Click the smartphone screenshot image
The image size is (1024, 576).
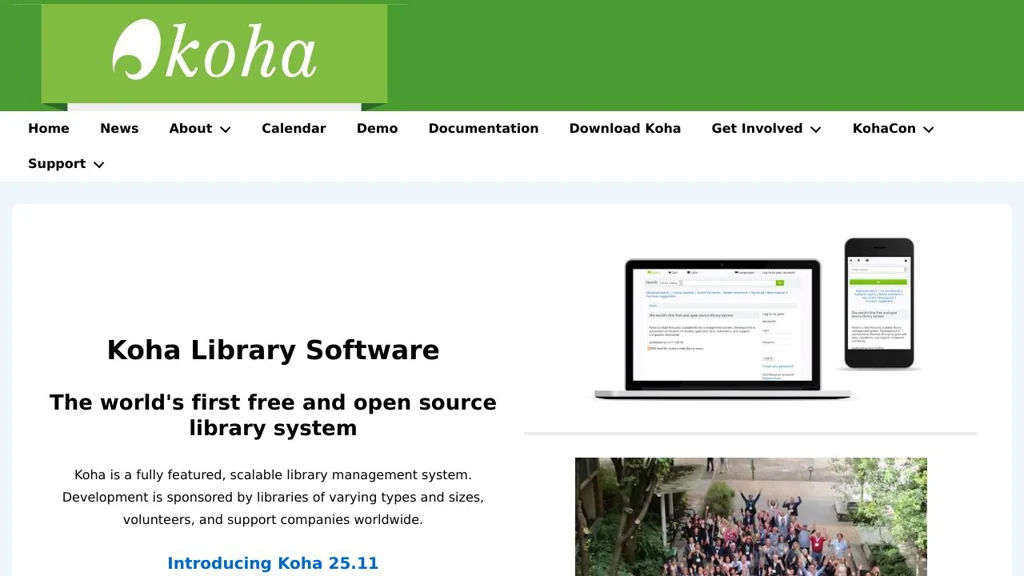[879, 303]
